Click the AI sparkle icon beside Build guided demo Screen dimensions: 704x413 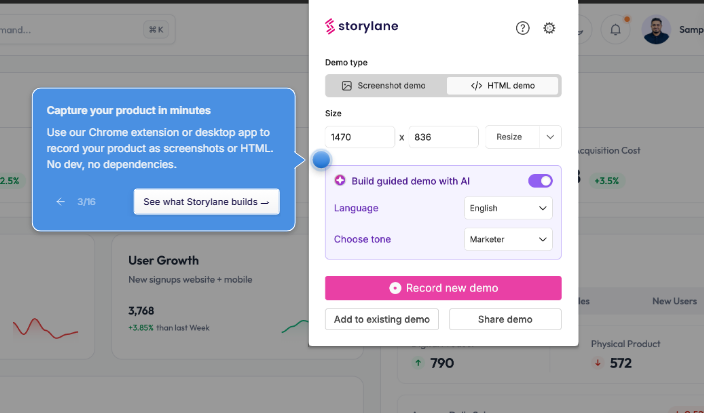point(340,180)
